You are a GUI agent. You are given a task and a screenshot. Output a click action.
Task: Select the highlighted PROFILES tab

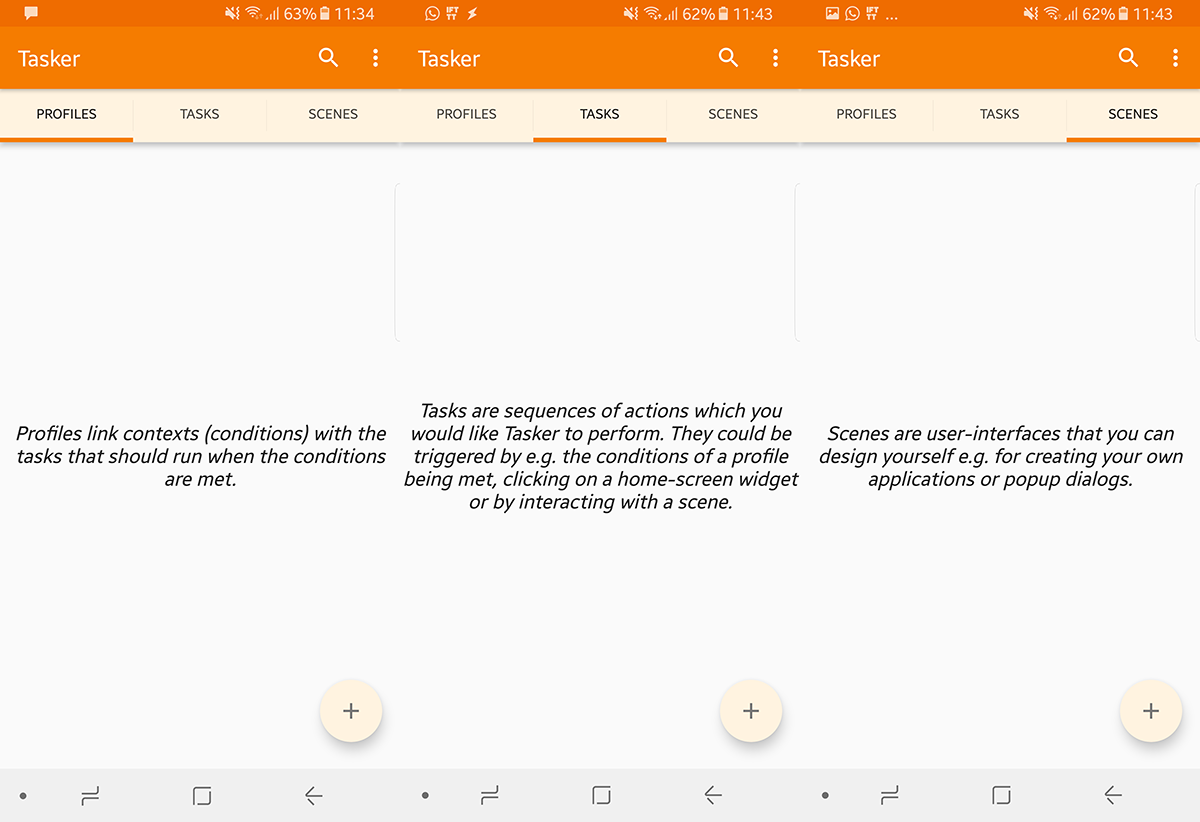pyautogui.click(x=67, y=114)
